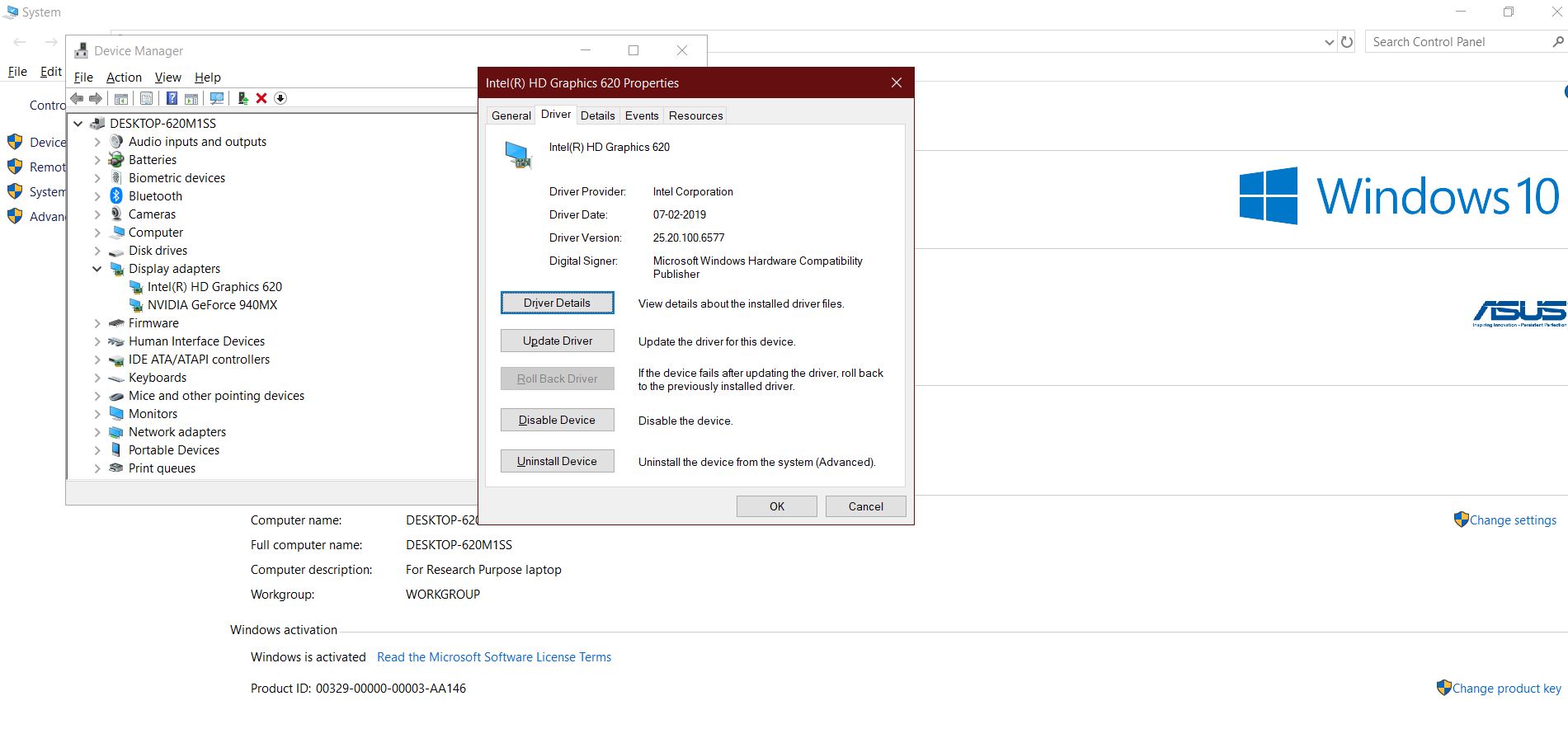This screenshot has height=743, width=1568.
Task: Open the address bar history dropdown arrow
Action: [x=1329, y=42]
